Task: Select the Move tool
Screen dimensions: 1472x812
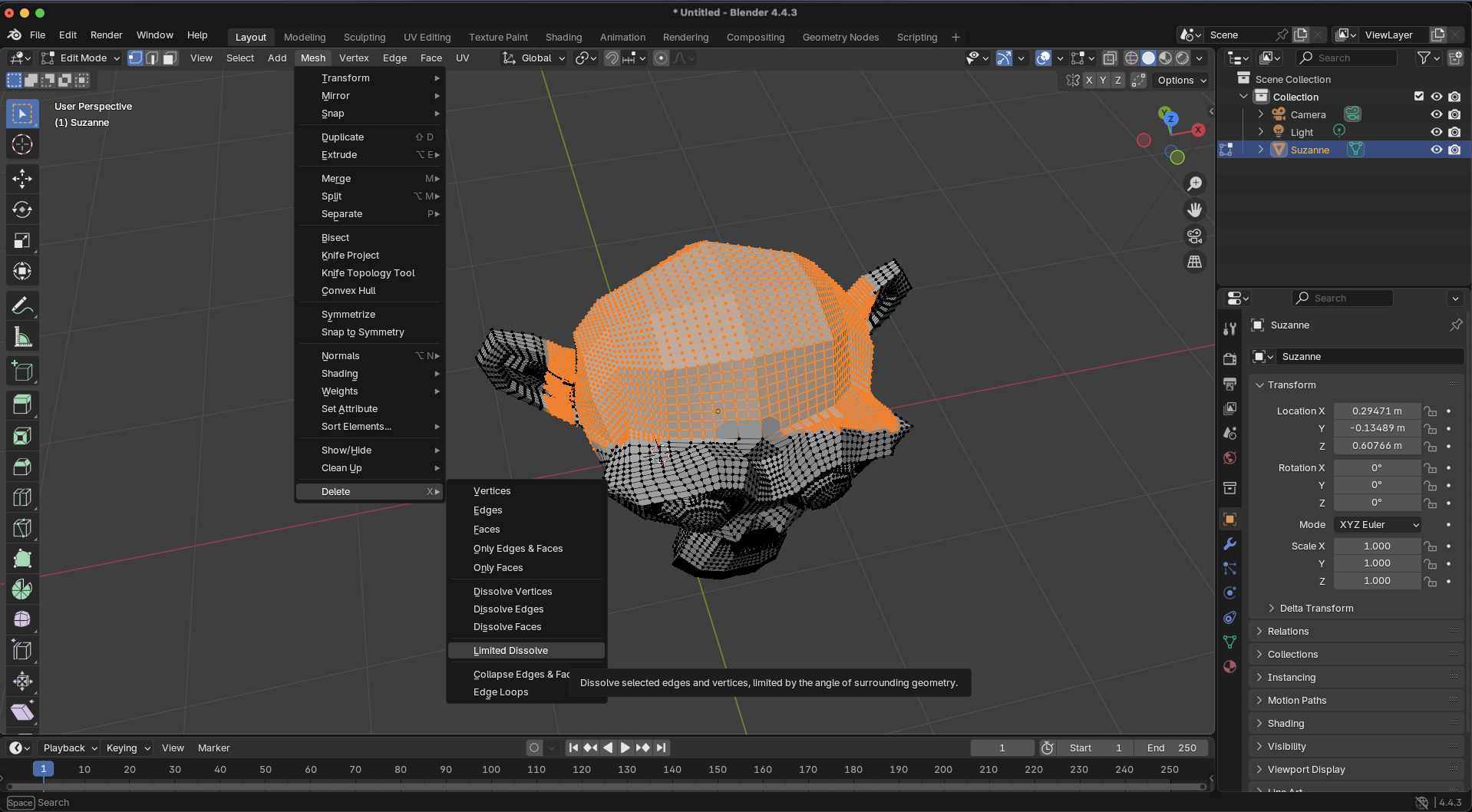Action: pos(22,179)
